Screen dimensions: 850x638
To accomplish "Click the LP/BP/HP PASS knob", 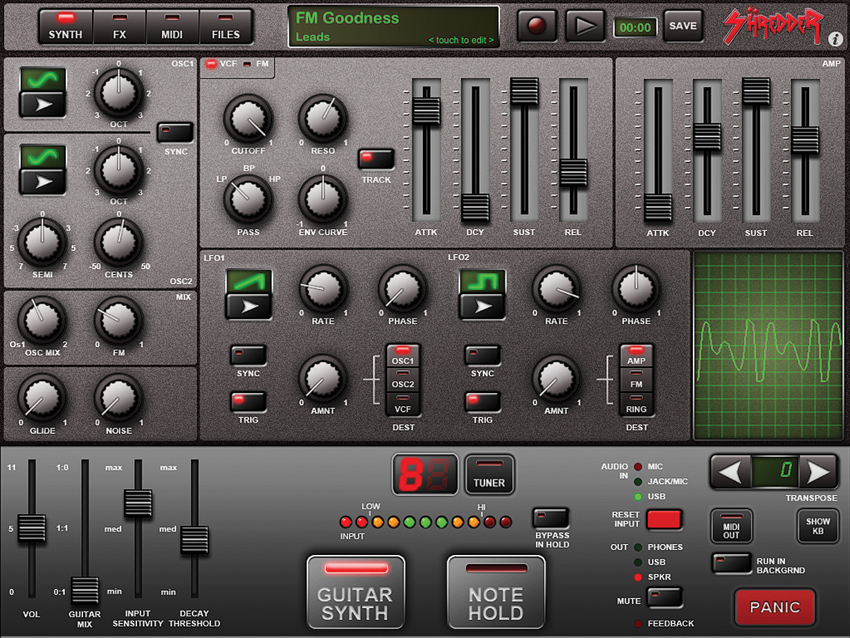I will tap(248, 199).
